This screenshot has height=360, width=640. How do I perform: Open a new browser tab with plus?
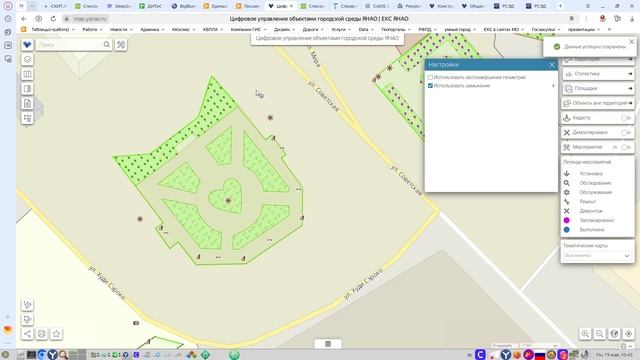point(560,6)
